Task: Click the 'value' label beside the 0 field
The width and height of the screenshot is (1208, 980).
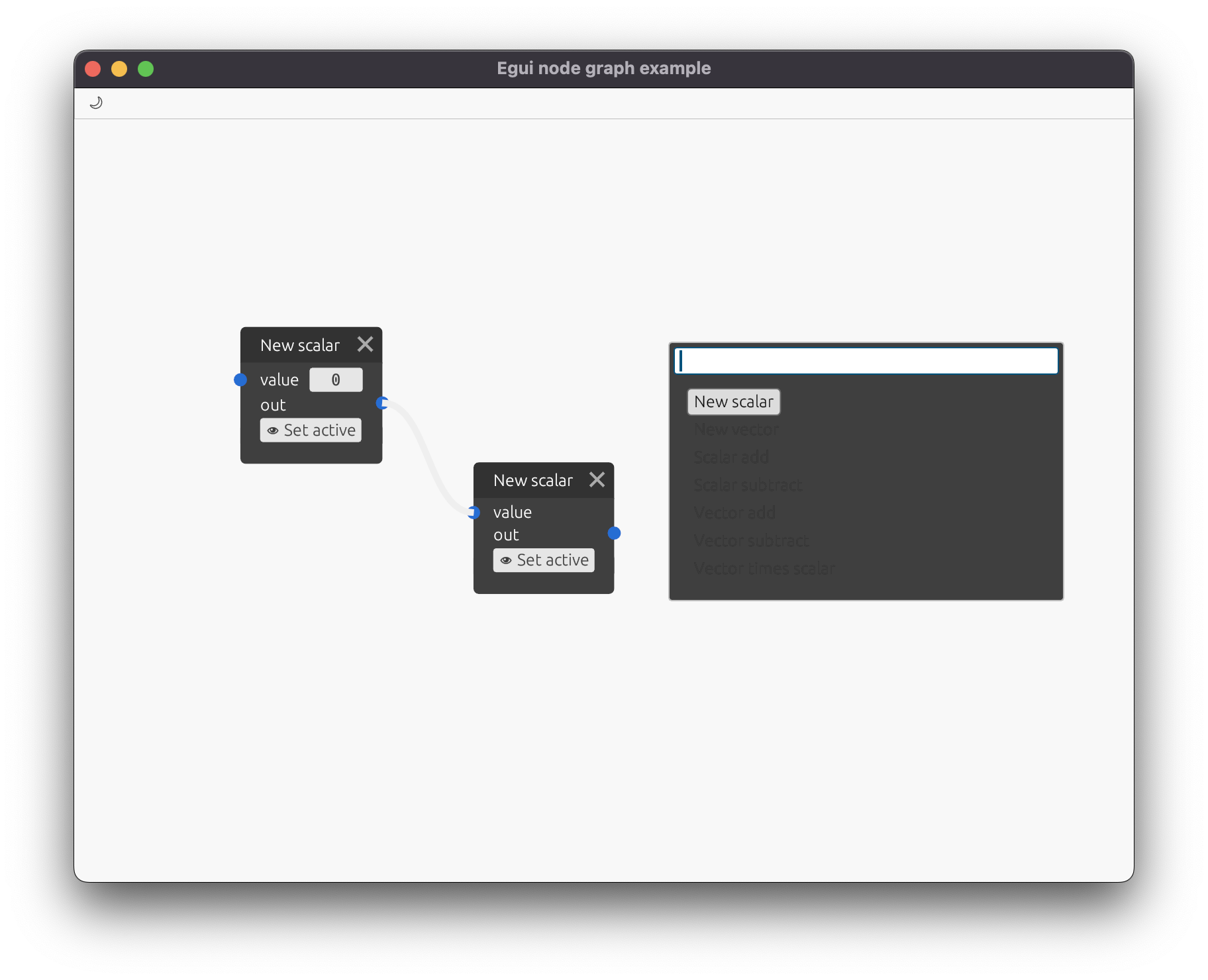Action: [279, 380]
